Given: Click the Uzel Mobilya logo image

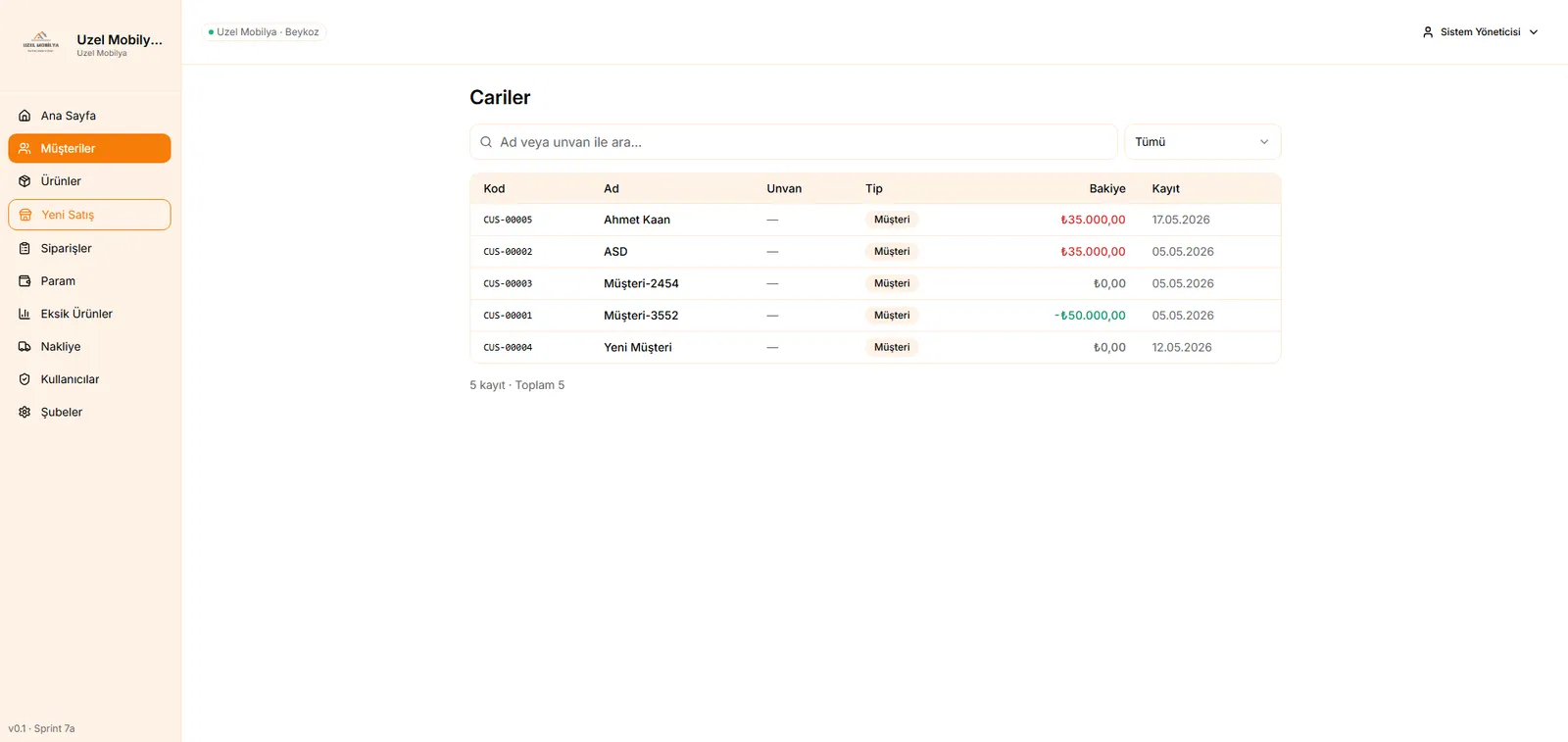Looking at the screenshot, I should click(41, 42).
